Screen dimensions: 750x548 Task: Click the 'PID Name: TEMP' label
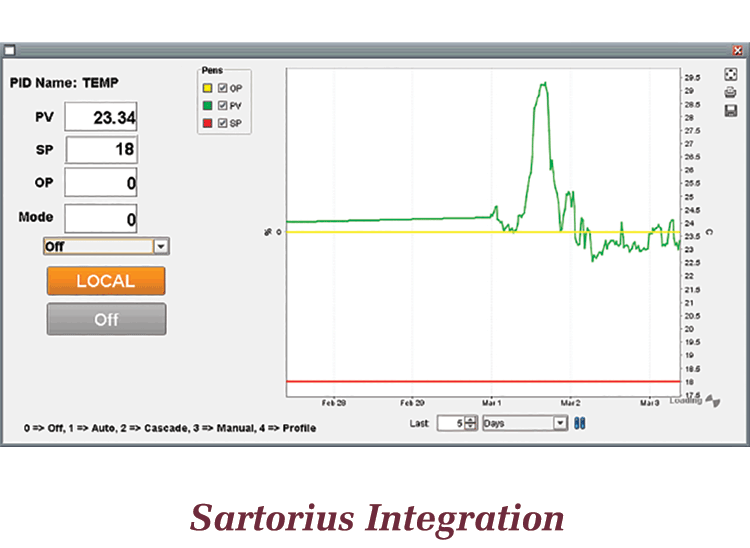(64, 83)
